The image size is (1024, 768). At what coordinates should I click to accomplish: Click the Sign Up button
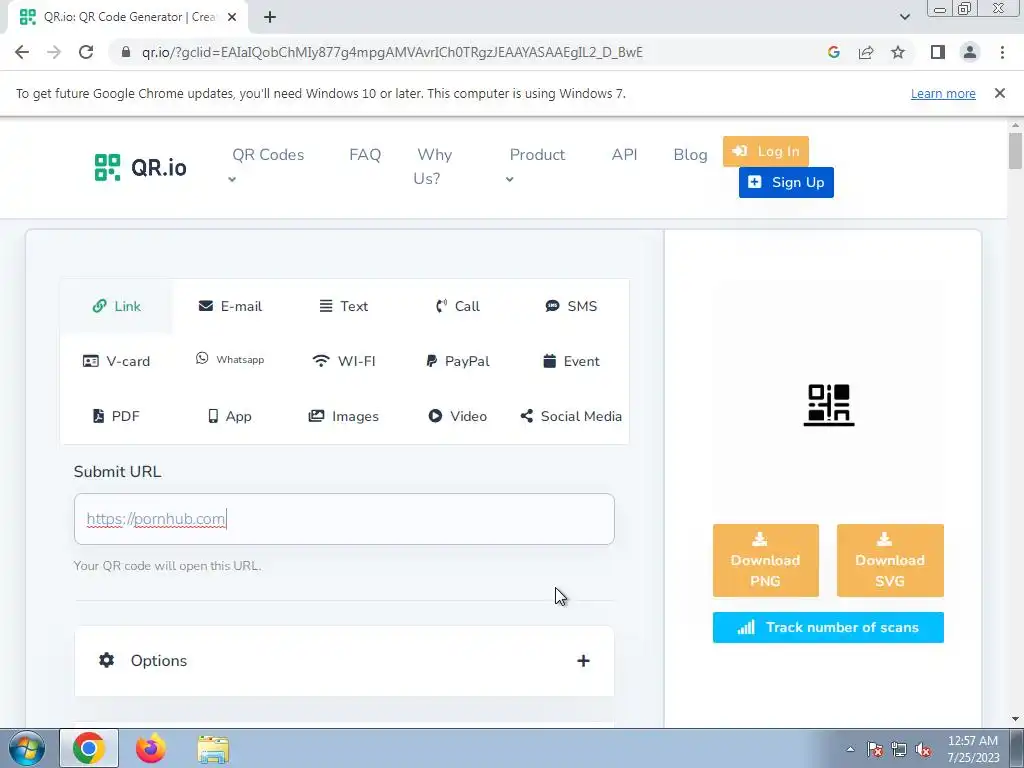point(786,182)
